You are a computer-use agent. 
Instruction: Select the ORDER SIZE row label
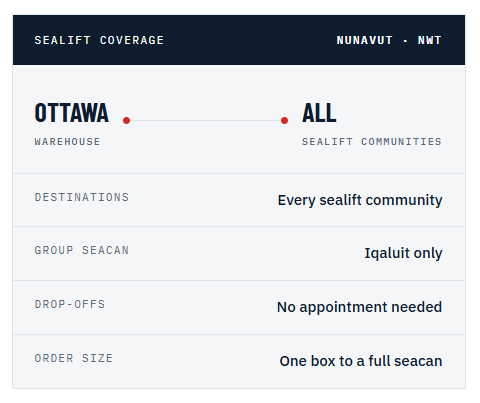(x=74, y=358)
